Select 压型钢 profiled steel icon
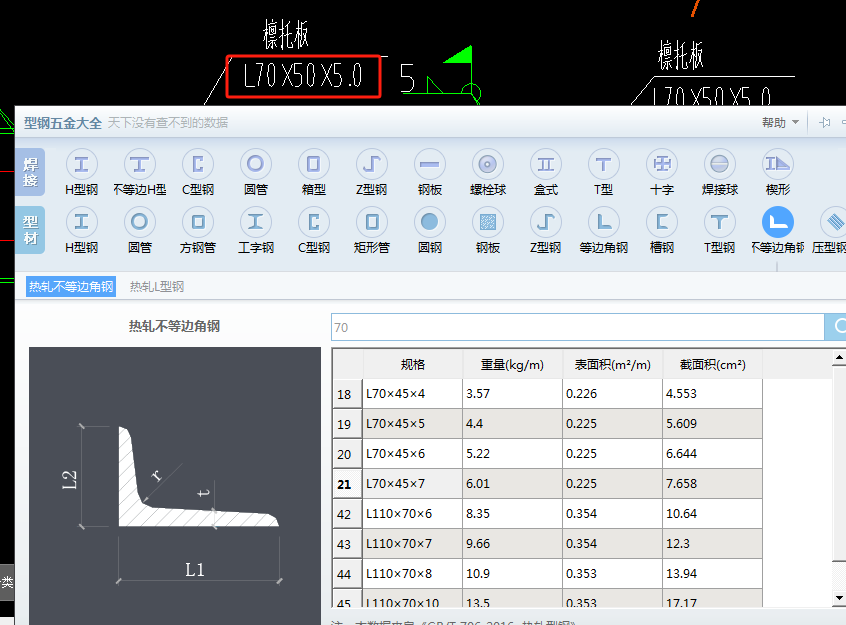This screenshot has width=846, height=625. 834,222
